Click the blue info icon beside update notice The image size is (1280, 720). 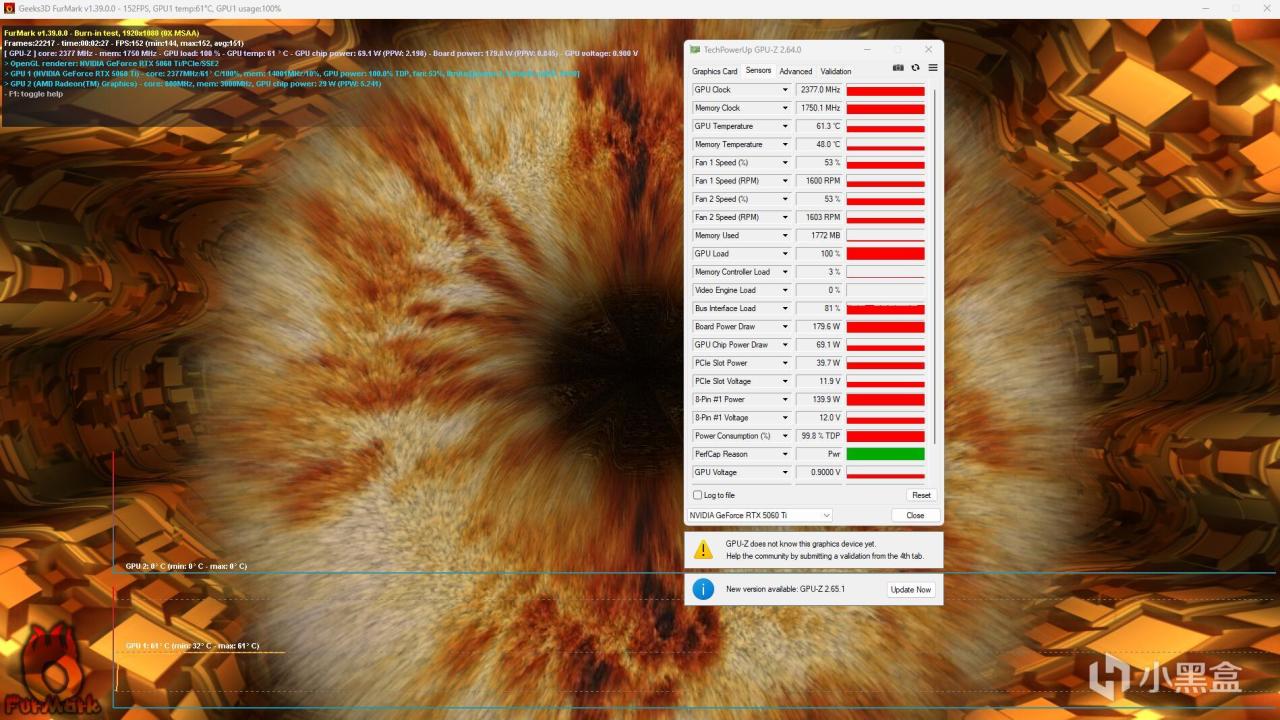[704, 589]
